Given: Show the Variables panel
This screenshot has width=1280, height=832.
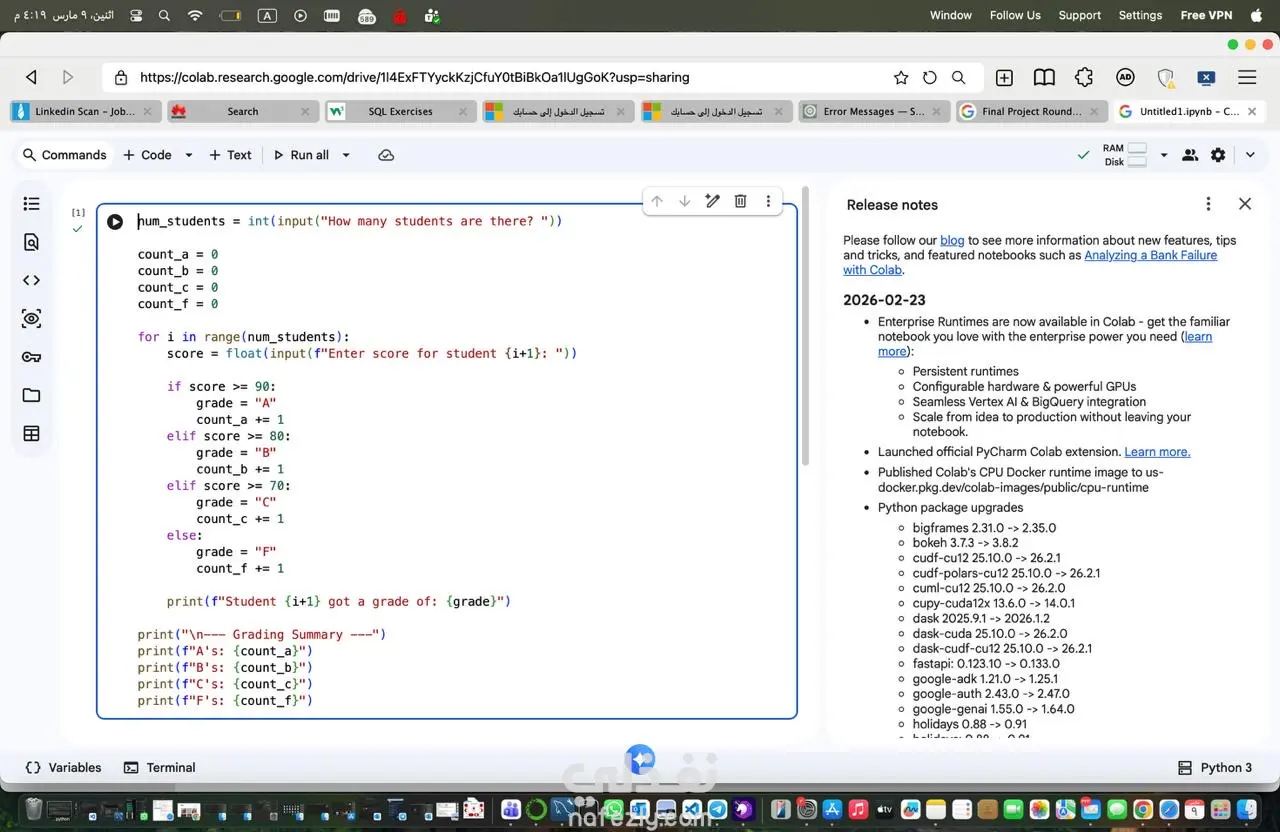Looking at the screenshot, I should tap(63, 768).
